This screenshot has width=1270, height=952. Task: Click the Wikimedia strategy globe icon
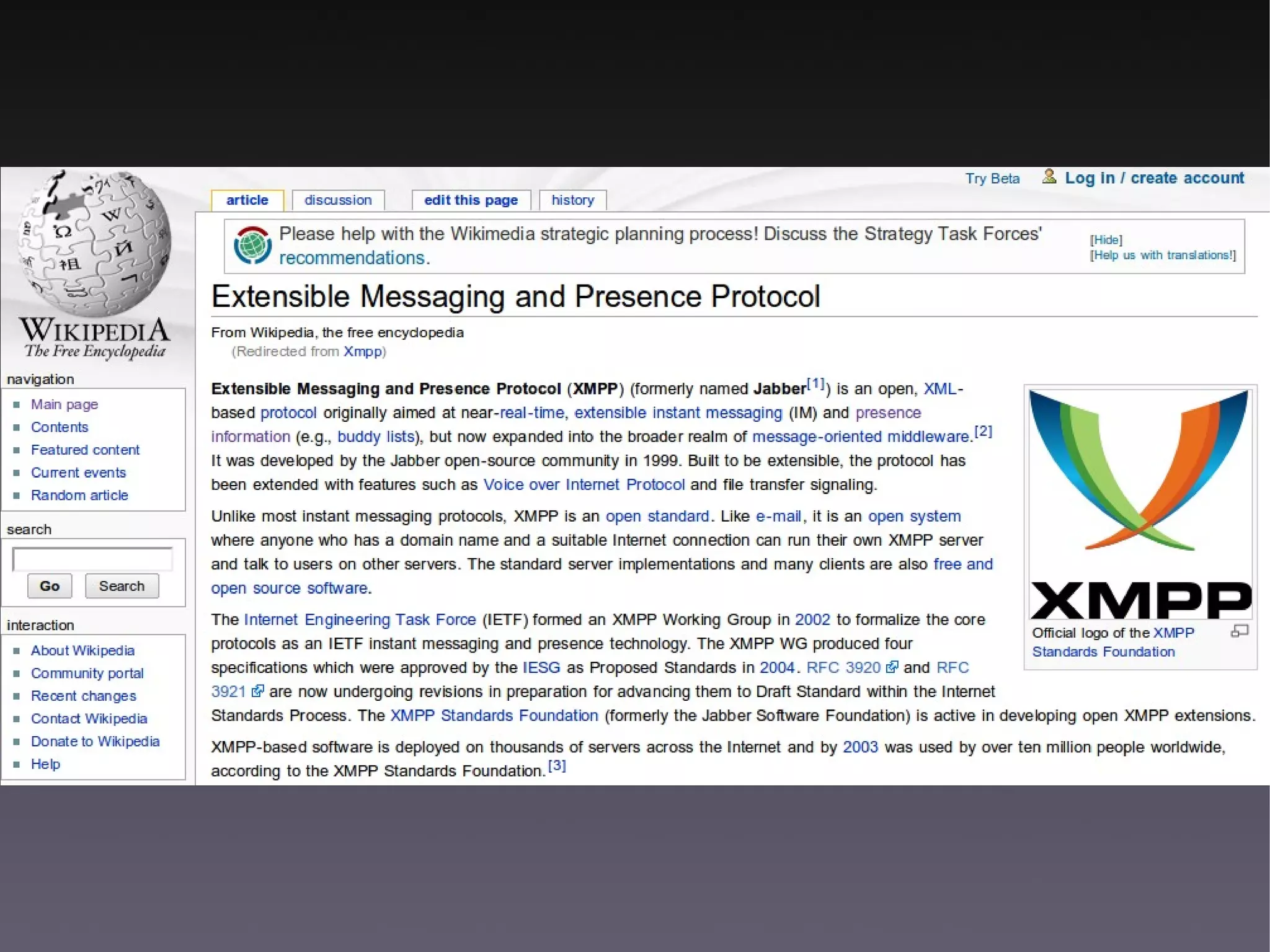click(x=252, y=246)
